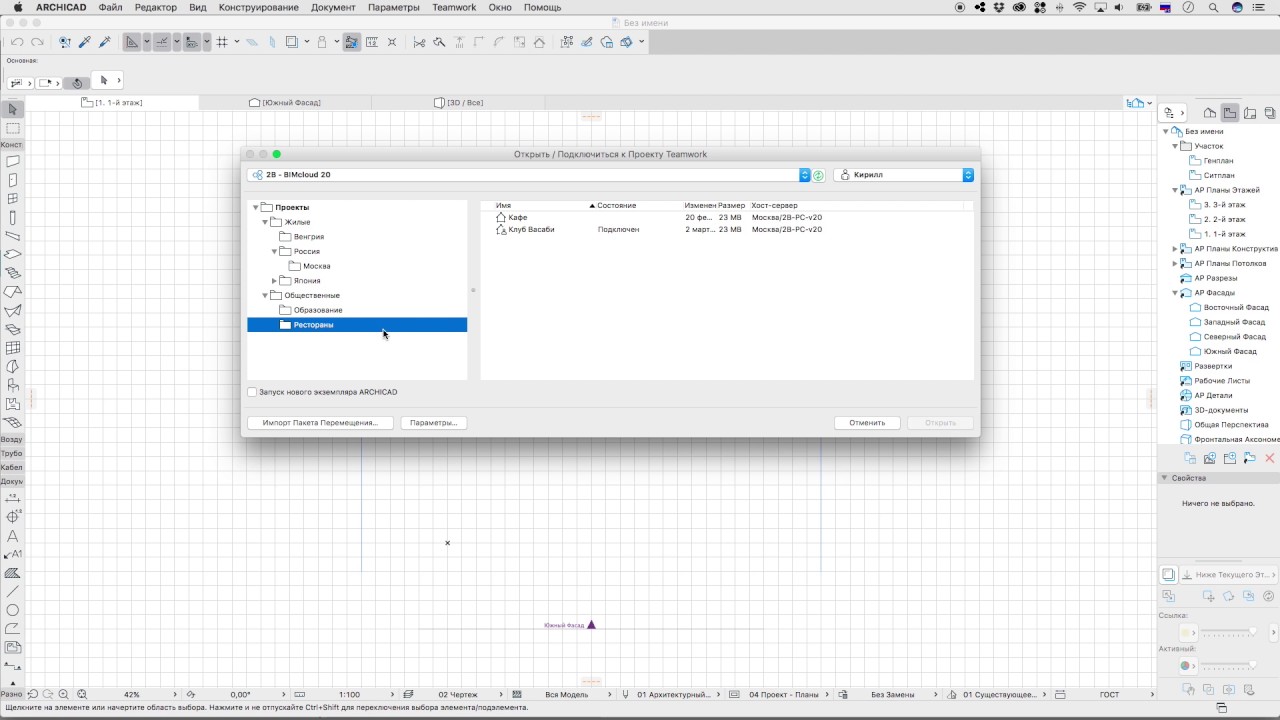Switch to the Южный Фасад tab
Image resolution: width=1280 pixels, height=720 pixels.
285,102
